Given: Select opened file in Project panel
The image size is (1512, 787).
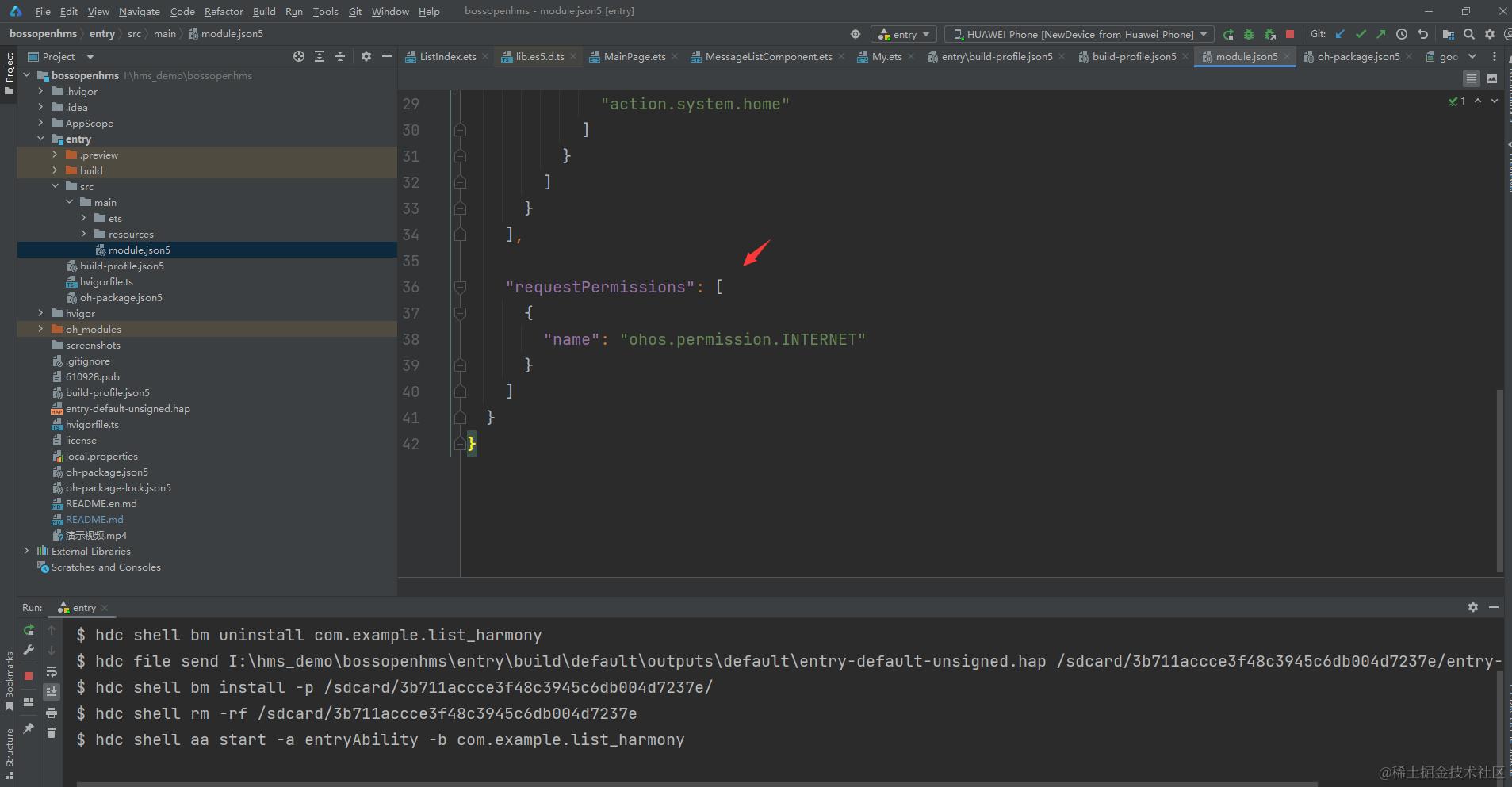Looking at the screenshot, I should [x=298, y=56].
